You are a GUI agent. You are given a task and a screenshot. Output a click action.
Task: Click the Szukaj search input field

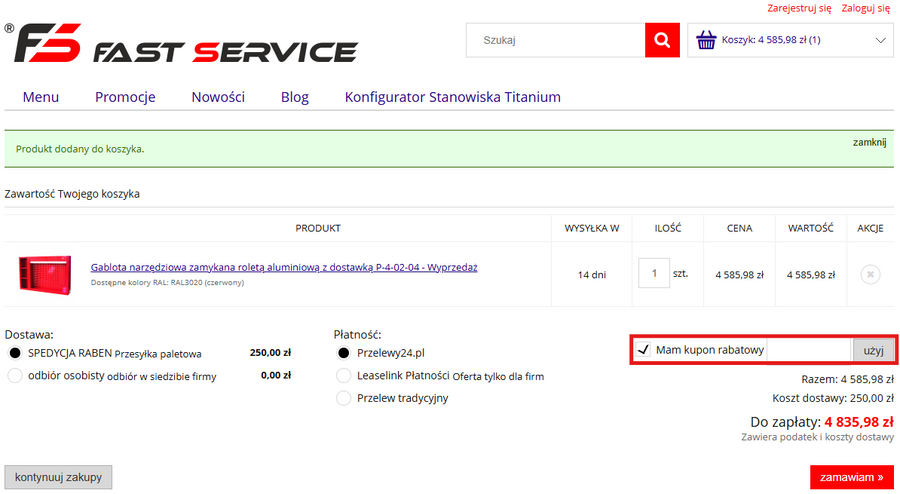[x=555, y=41]
